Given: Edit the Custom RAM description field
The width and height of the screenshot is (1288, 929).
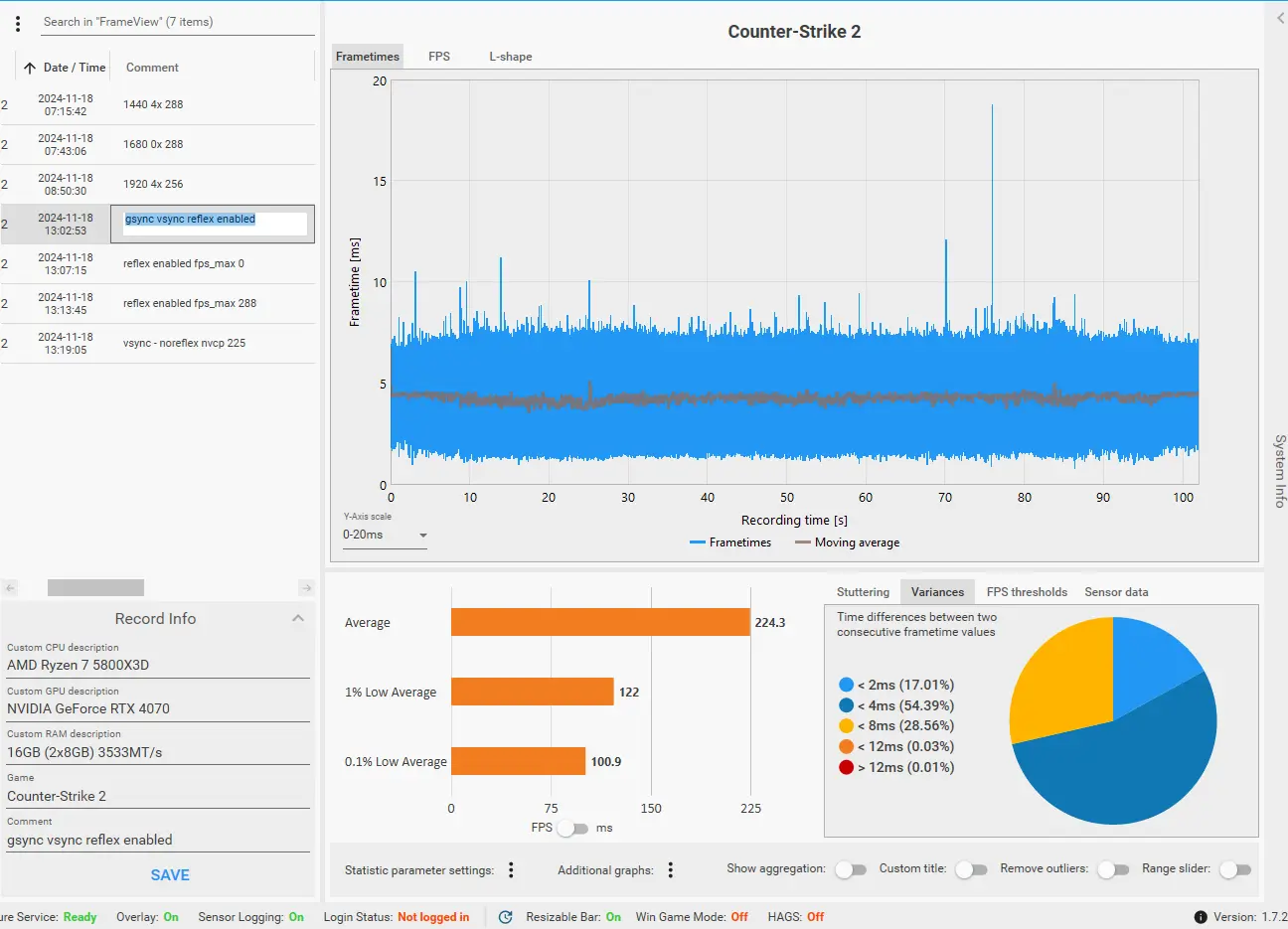Looking at the screenshot, I should [x=158, y=752].
